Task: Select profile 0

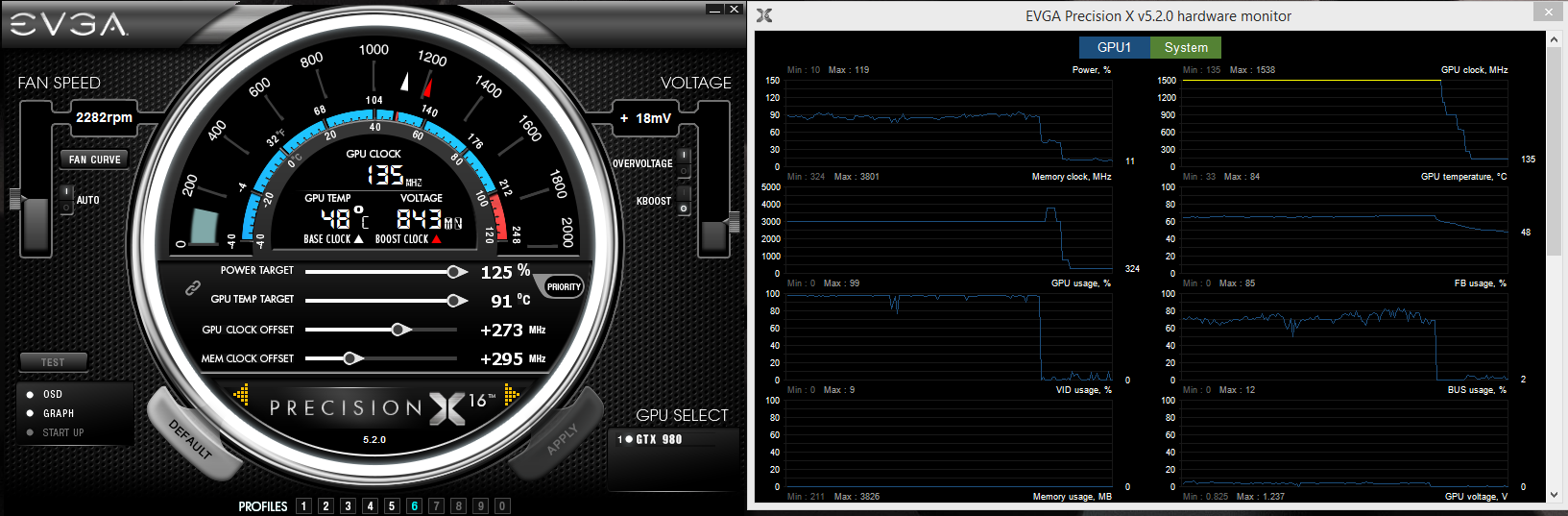Action: tap(502, 505)
